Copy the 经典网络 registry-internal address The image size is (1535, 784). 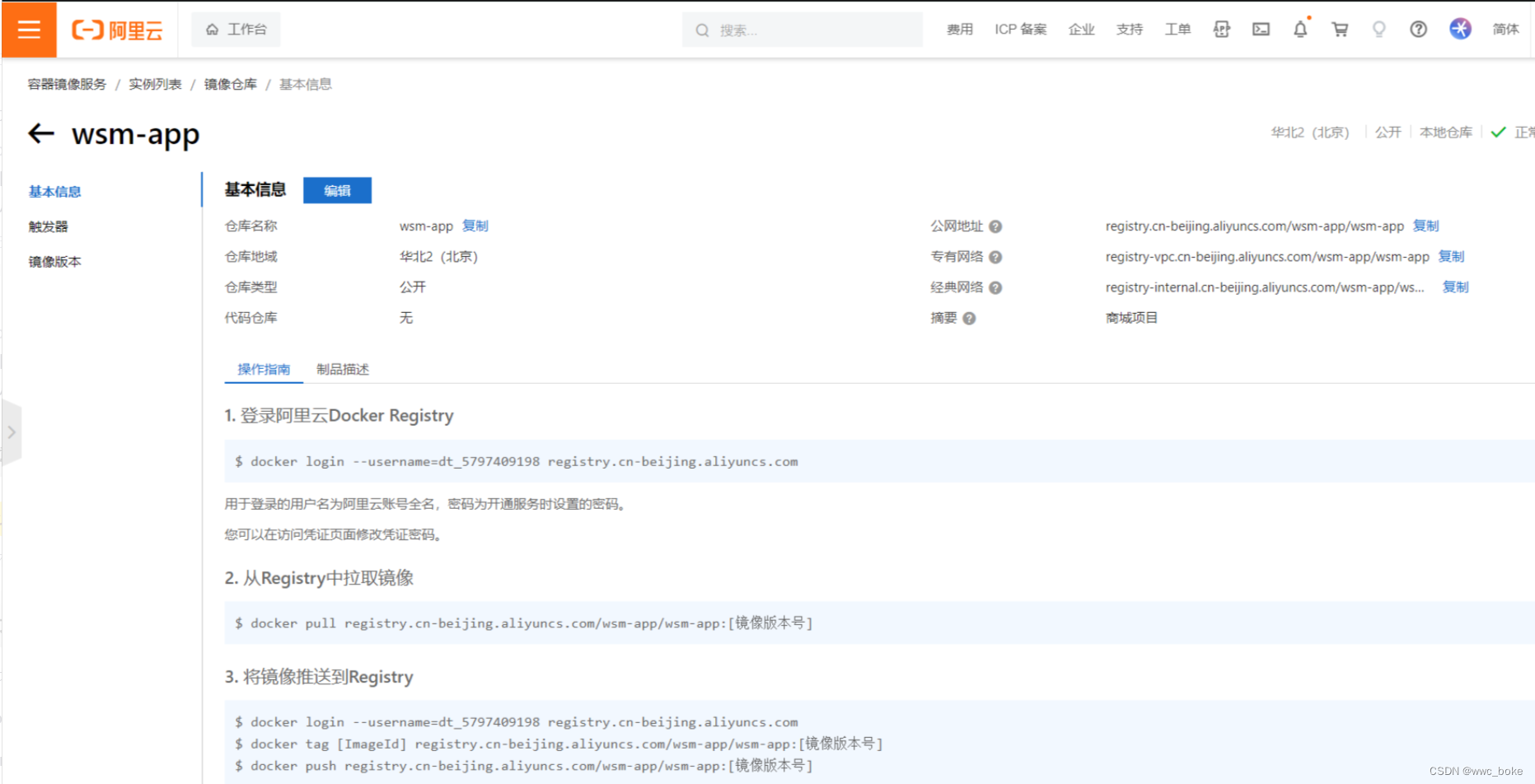click(x=1456, y=287)
